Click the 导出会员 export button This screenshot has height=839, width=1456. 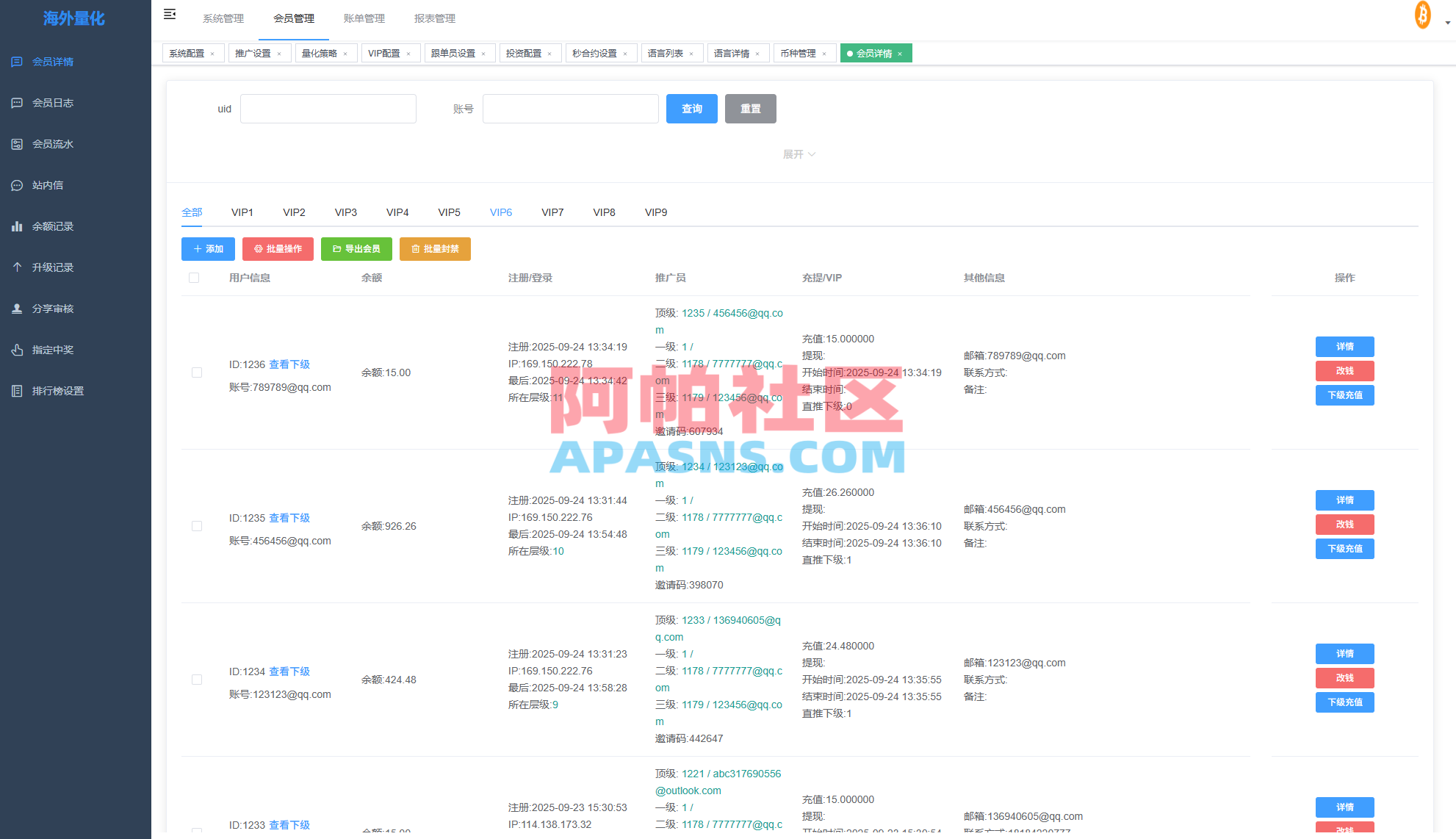[x=356, y=249]
